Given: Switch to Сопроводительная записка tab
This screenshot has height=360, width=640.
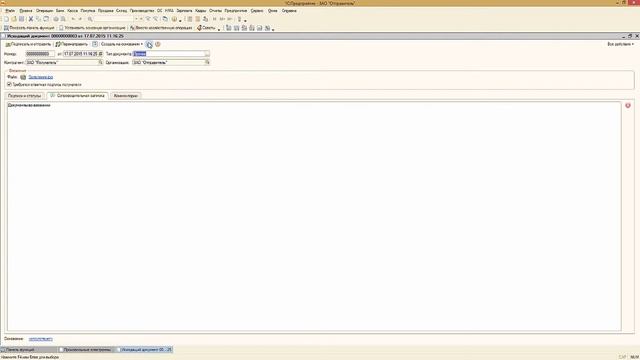Looking at the screenshot, I should pos(78,96).
